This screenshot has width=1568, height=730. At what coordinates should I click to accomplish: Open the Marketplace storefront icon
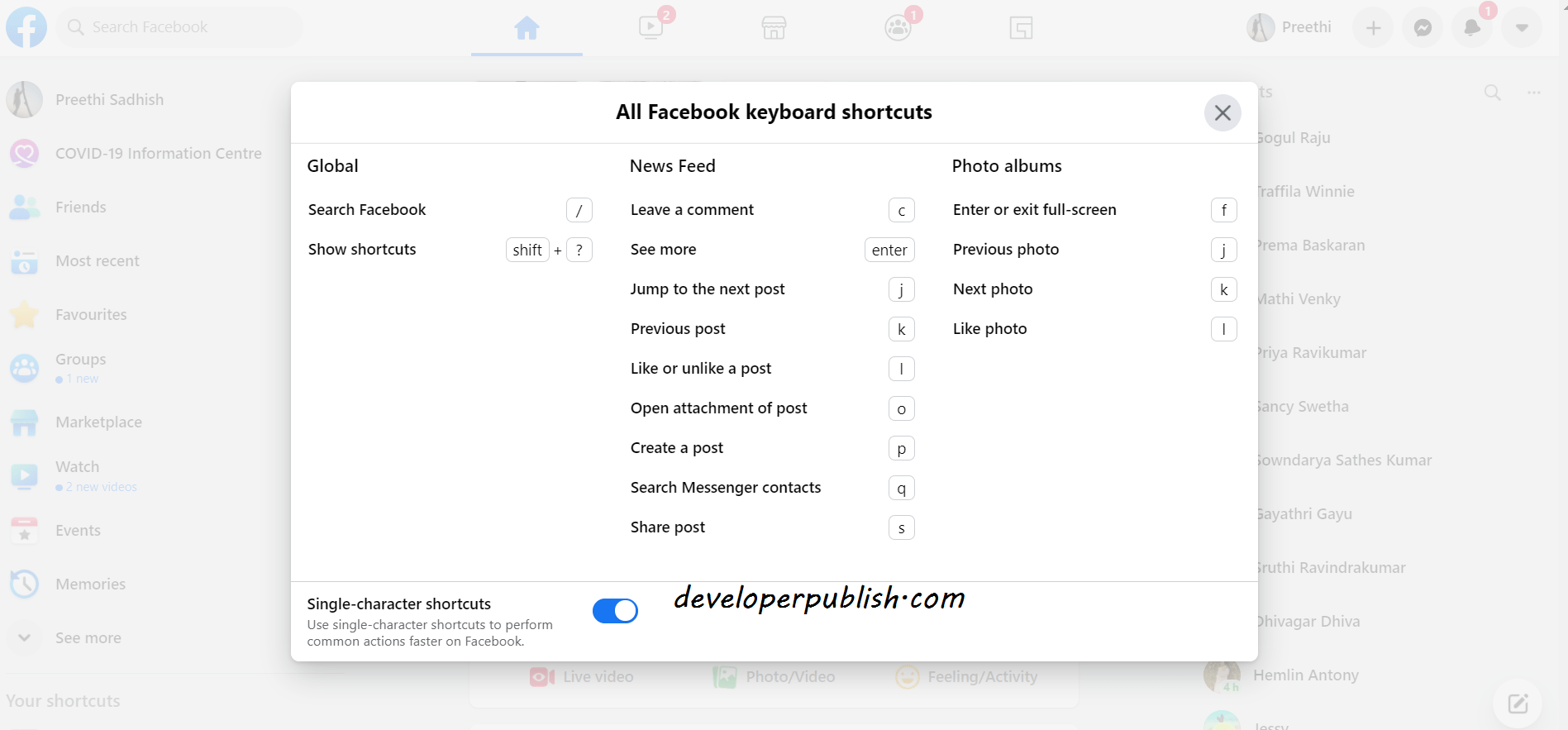click(774, 27)
